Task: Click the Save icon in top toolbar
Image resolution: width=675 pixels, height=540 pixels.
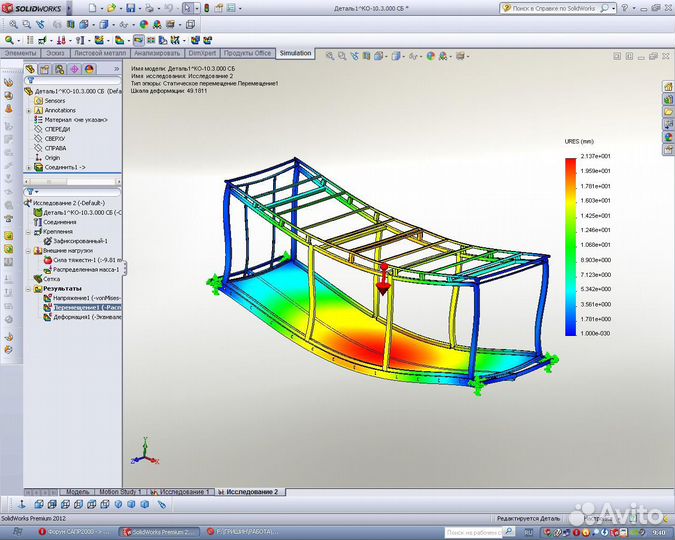Action: pos(131,8)
